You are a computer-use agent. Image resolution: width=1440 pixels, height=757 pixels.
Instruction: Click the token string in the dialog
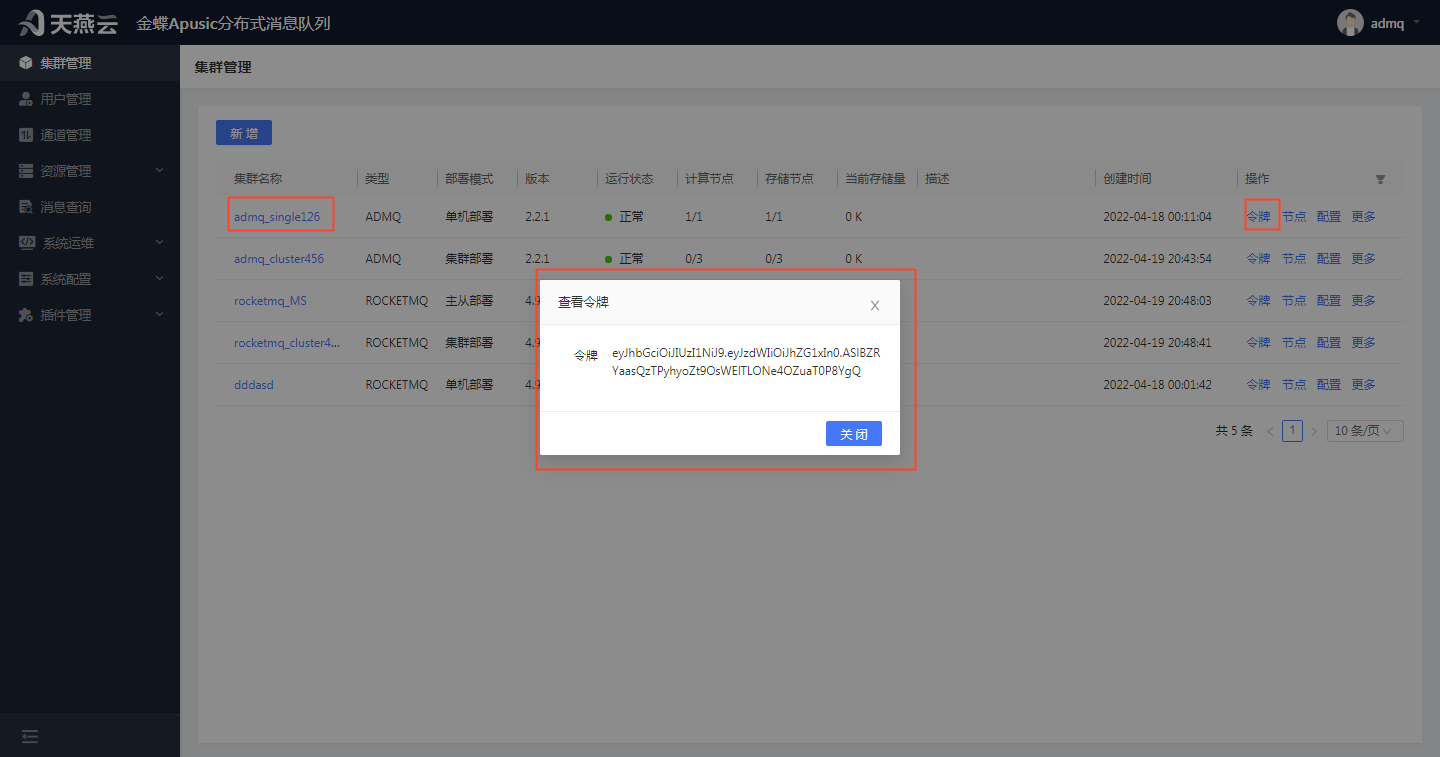click(x=746, y=362)
